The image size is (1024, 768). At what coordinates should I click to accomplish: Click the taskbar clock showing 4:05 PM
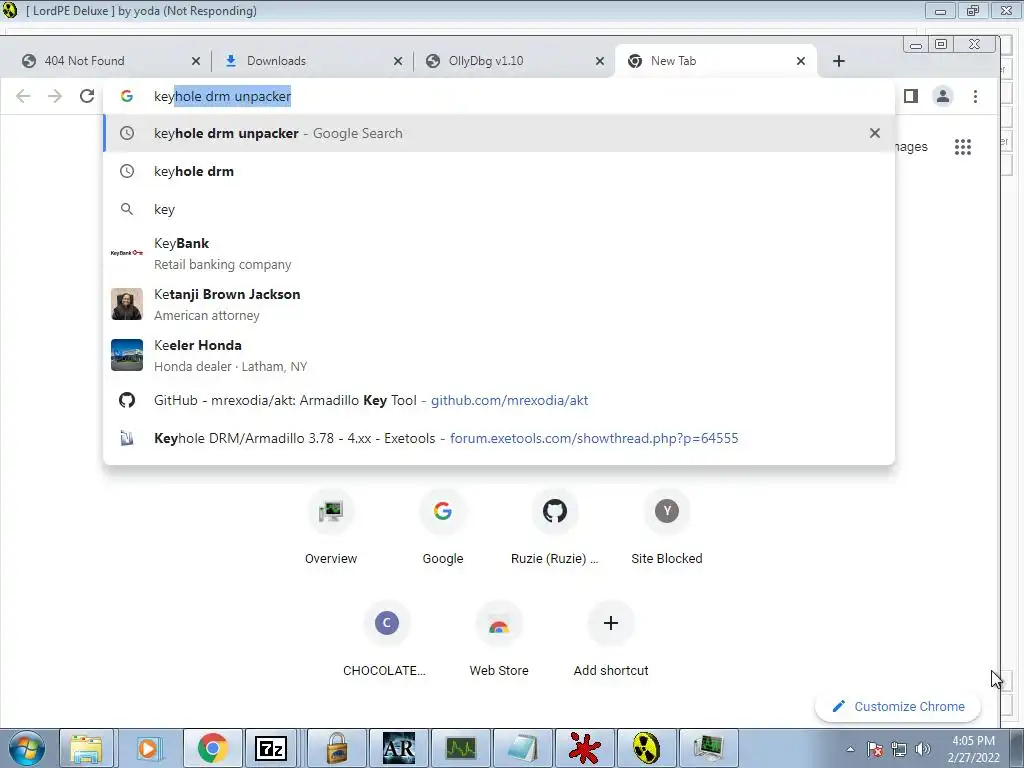click(x=973, y=749)
